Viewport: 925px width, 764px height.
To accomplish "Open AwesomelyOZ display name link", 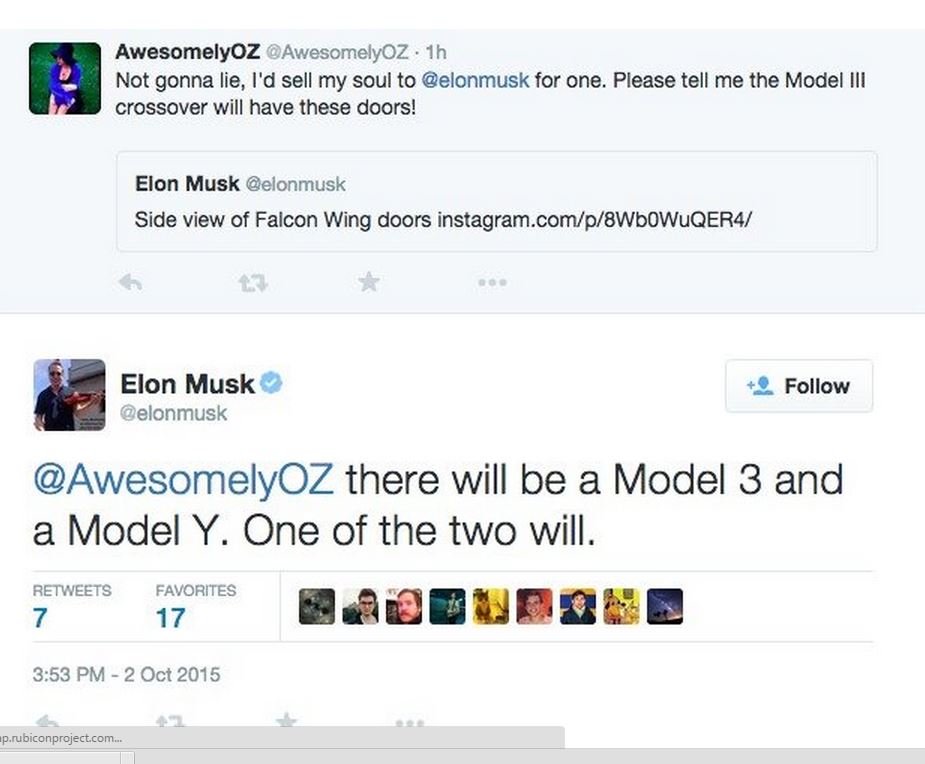I will click(188, 52).
